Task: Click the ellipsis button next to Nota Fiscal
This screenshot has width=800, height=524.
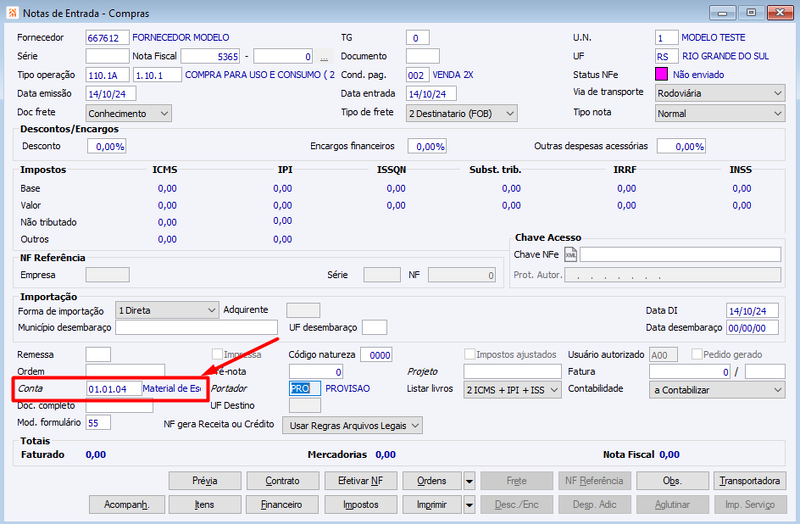Action: 323,57
